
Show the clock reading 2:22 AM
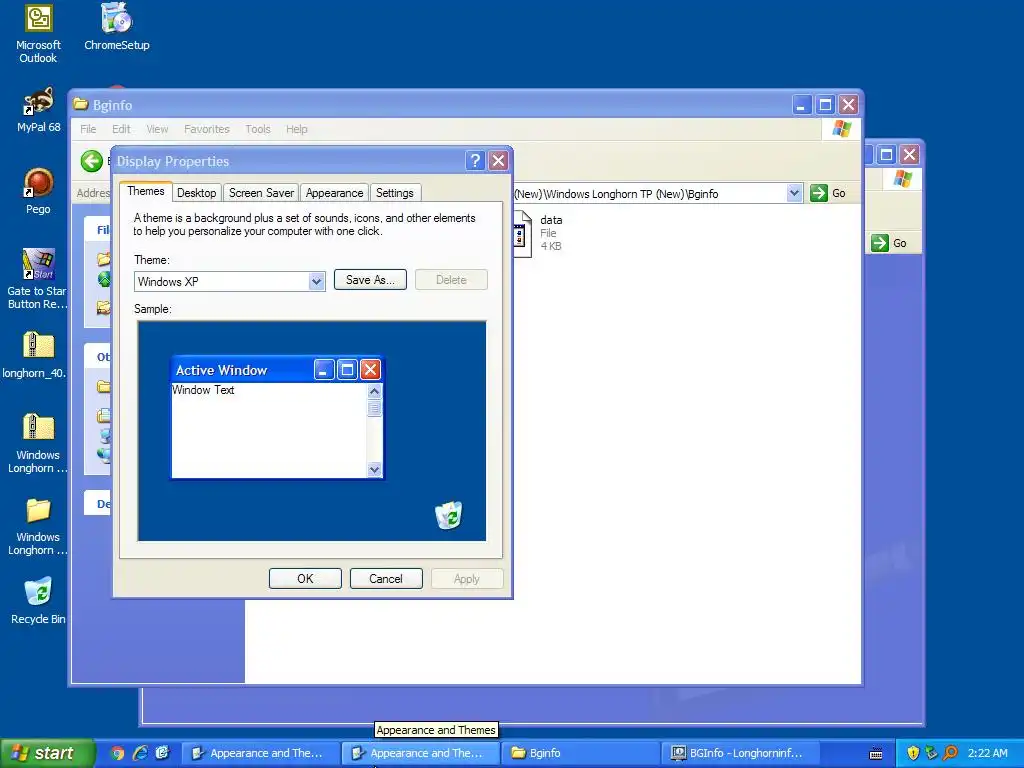[x=987, y=753]
